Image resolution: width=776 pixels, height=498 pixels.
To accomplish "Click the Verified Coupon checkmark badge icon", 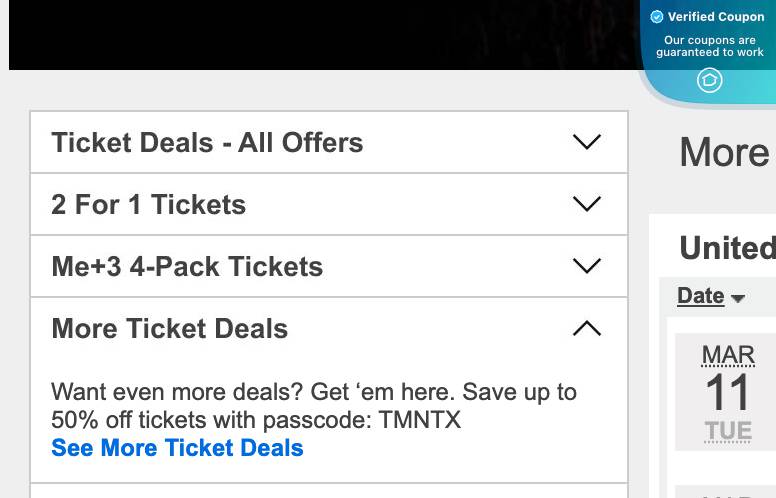I will [657, 17].
